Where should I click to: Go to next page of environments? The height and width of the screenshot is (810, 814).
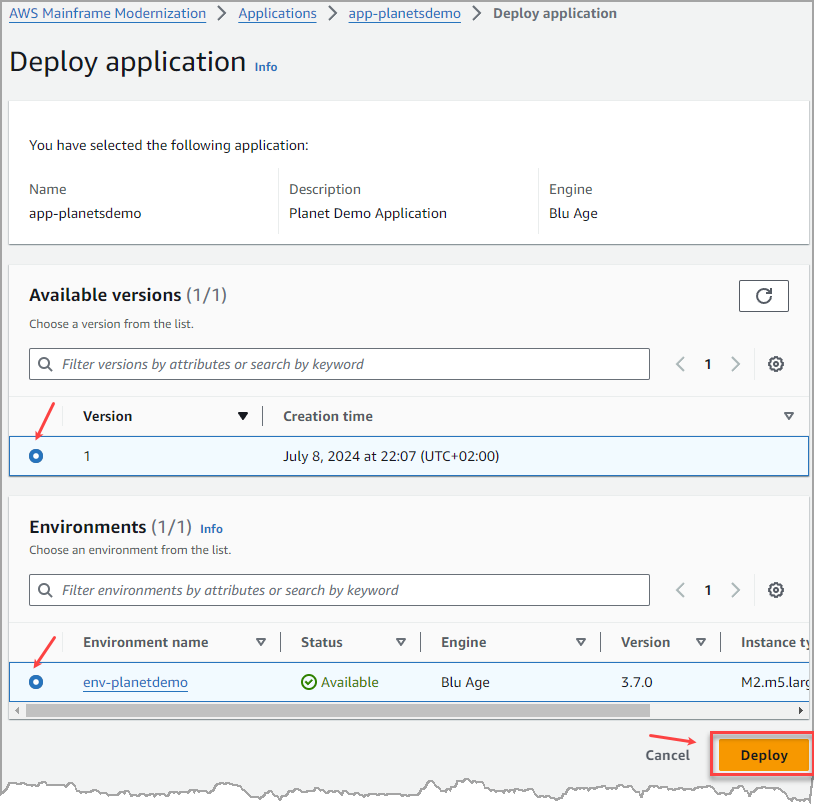(x=736, y=590)
